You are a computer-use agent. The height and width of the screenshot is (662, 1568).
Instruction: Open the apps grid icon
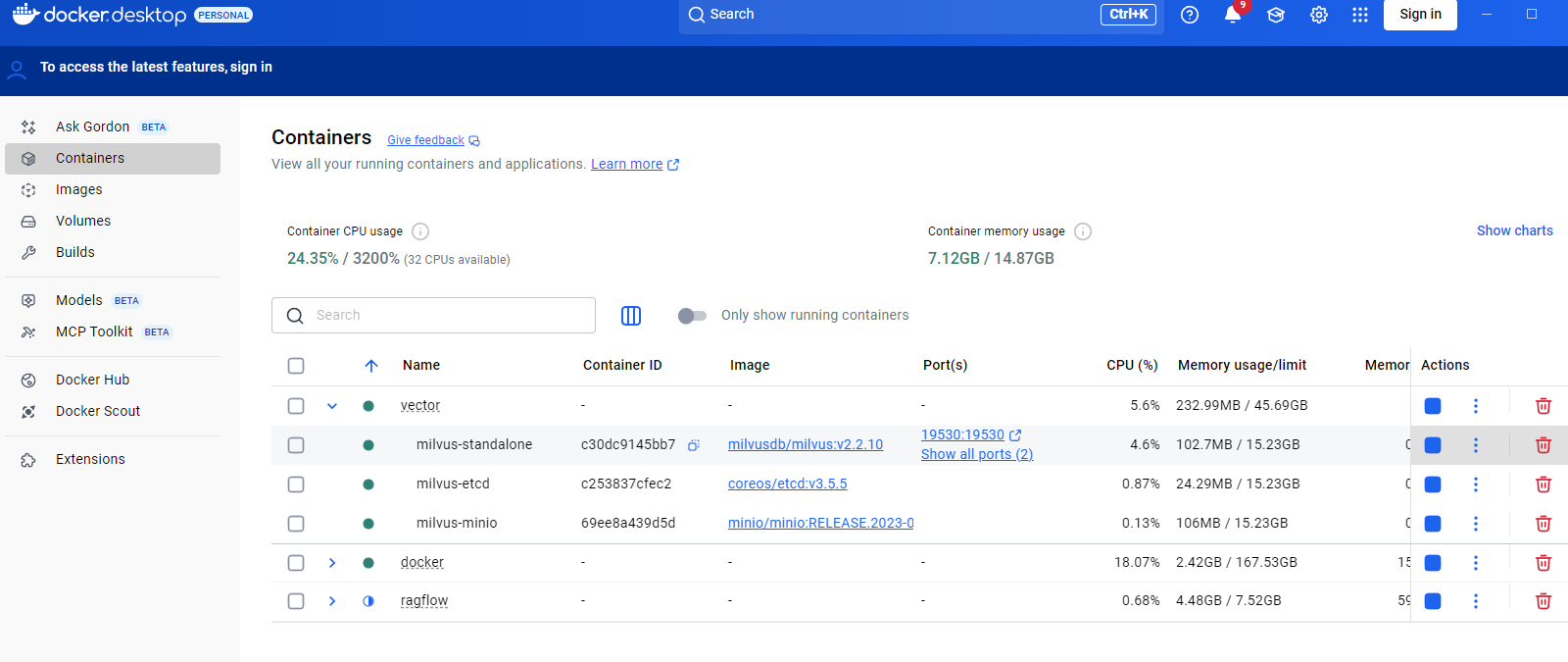(1360, 15)
